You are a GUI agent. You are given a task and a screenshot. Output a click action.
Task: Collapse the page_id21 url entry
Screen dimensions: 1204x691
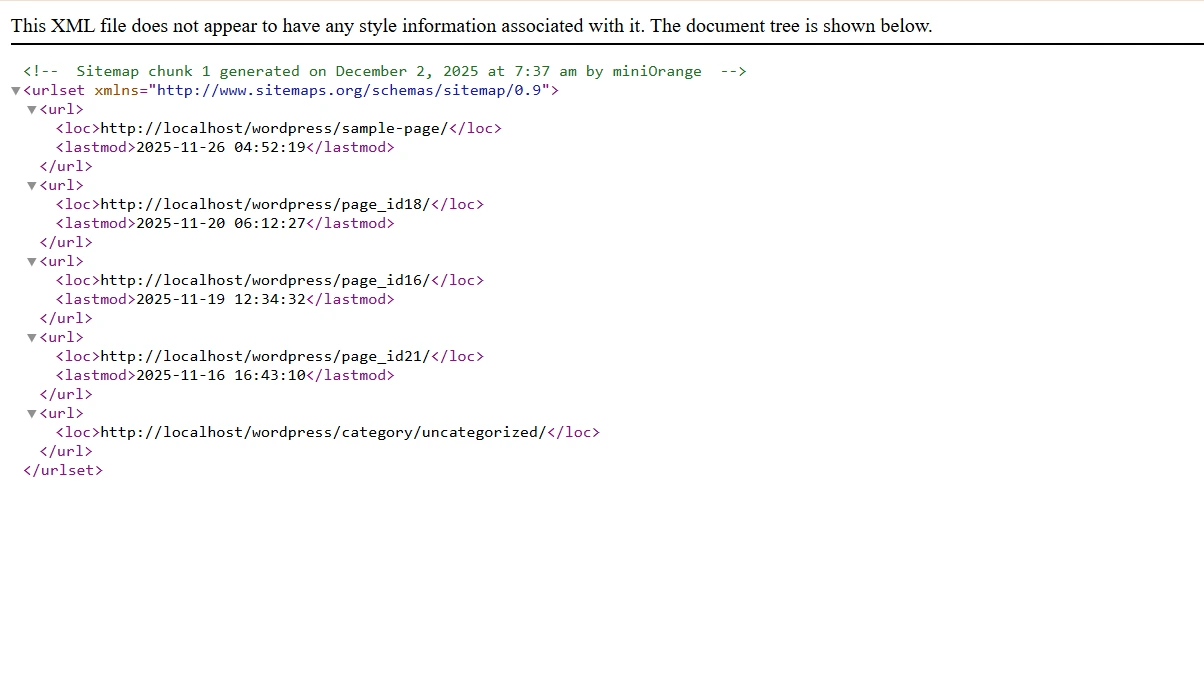click(32, 337)
